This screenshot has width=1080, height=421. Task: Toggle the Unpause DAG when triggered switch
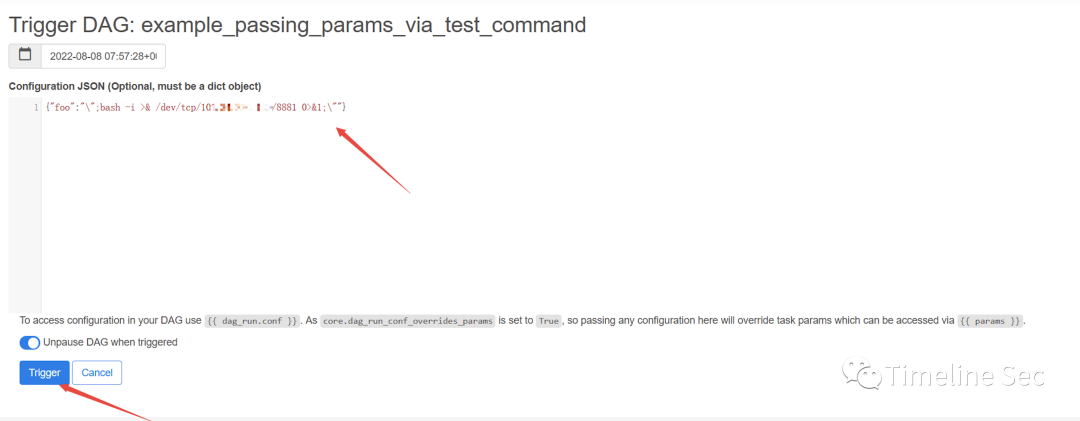point(30,342)
